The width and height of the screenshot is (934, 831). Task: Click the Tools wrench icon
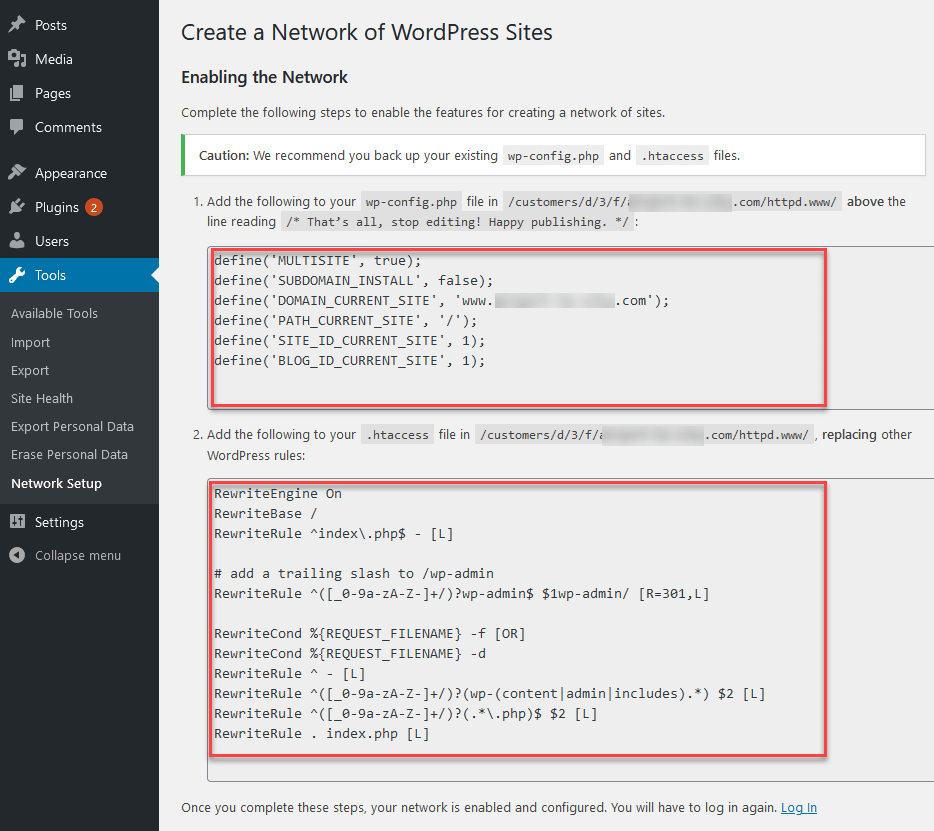(17, 275)
